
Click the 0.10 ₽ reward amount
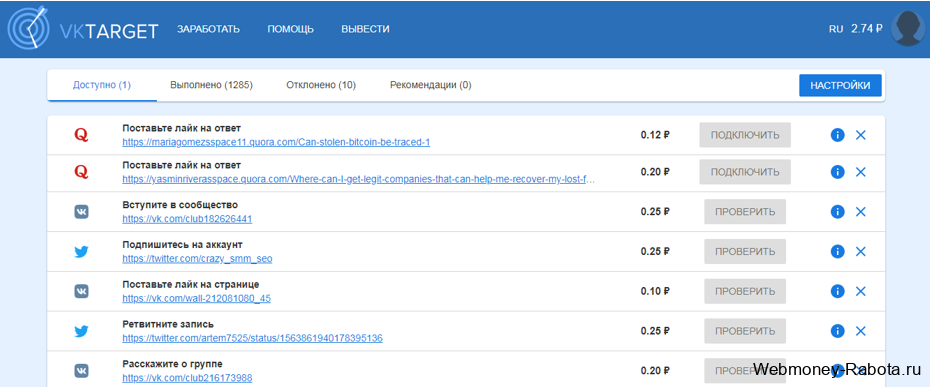coord(655,291)
